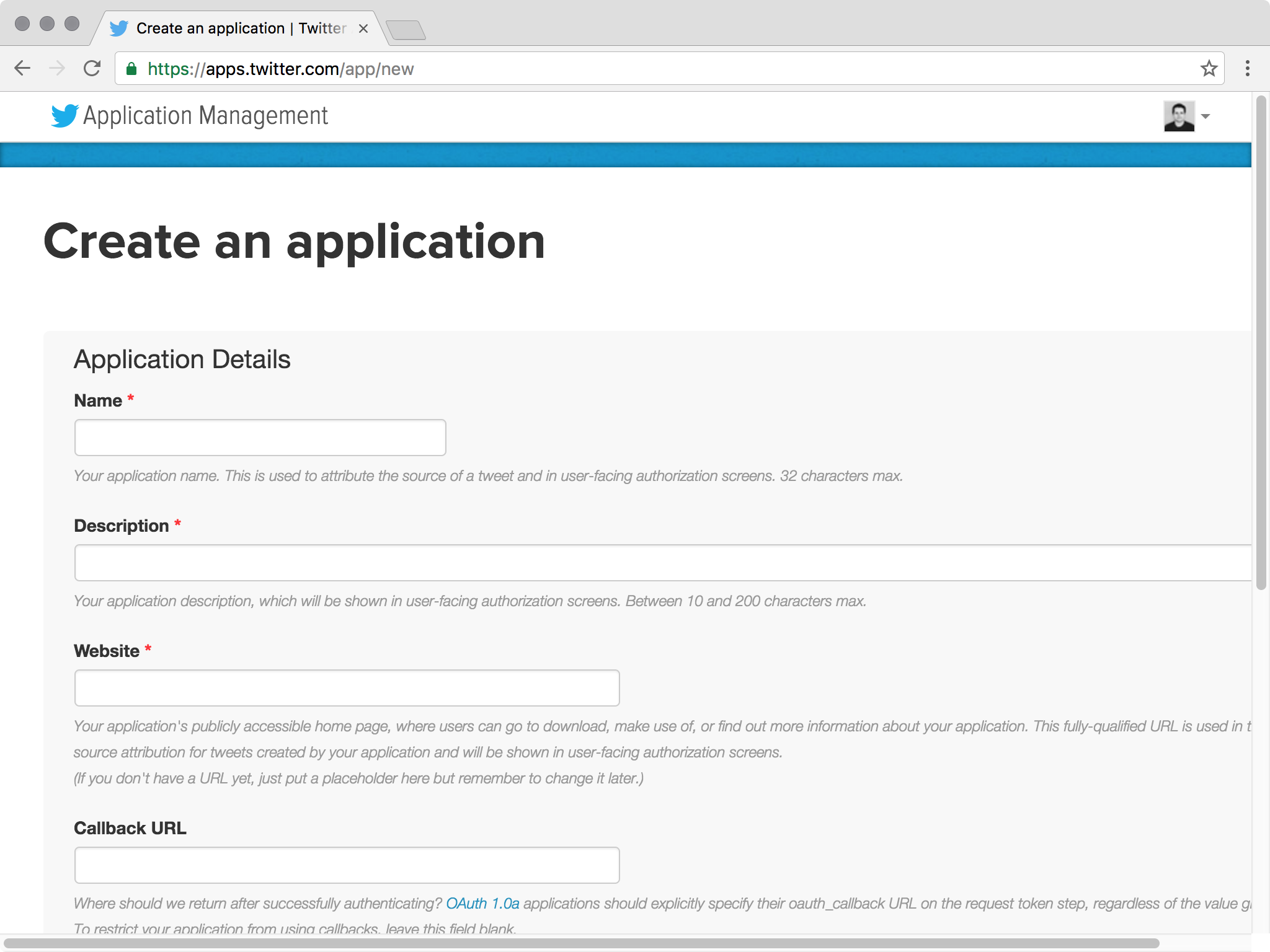The height and width of the screenshot is (952, 1270).
Task: Bookmark this page with the star icon
Action: [1209, 68]
